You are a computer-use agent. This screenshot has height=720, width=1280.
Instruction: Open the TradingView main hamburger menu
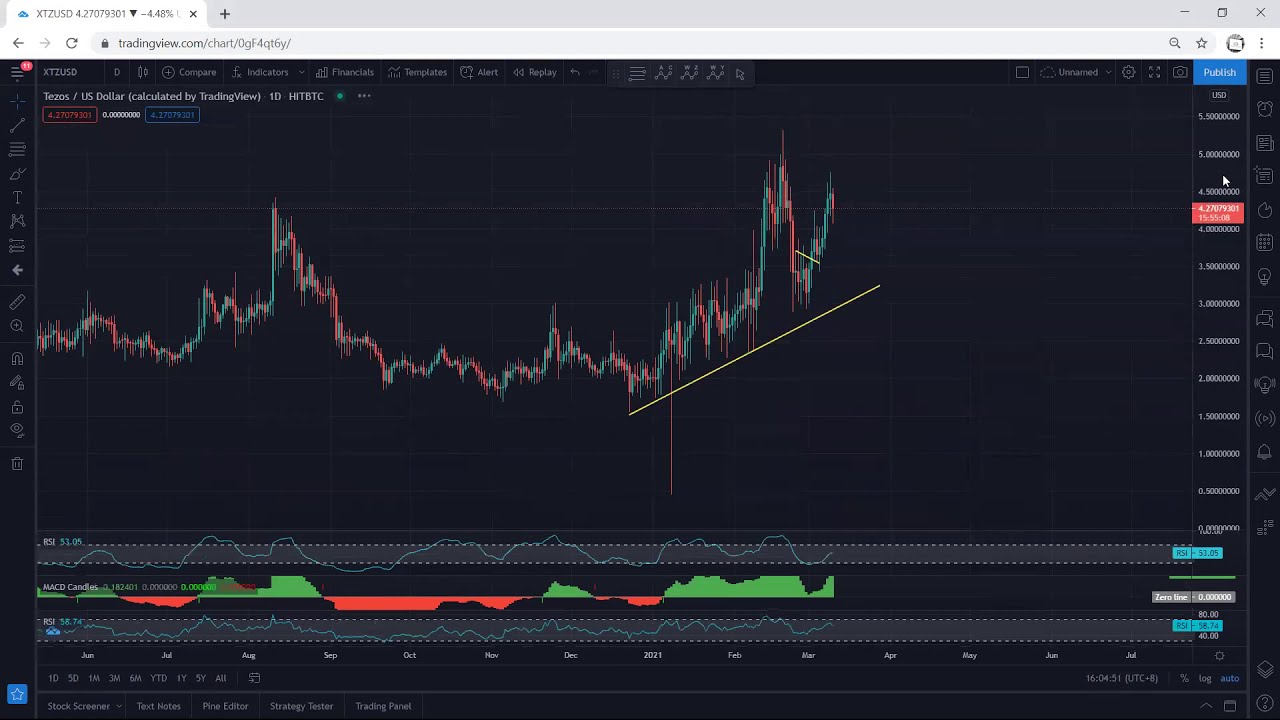coord(17,72)
